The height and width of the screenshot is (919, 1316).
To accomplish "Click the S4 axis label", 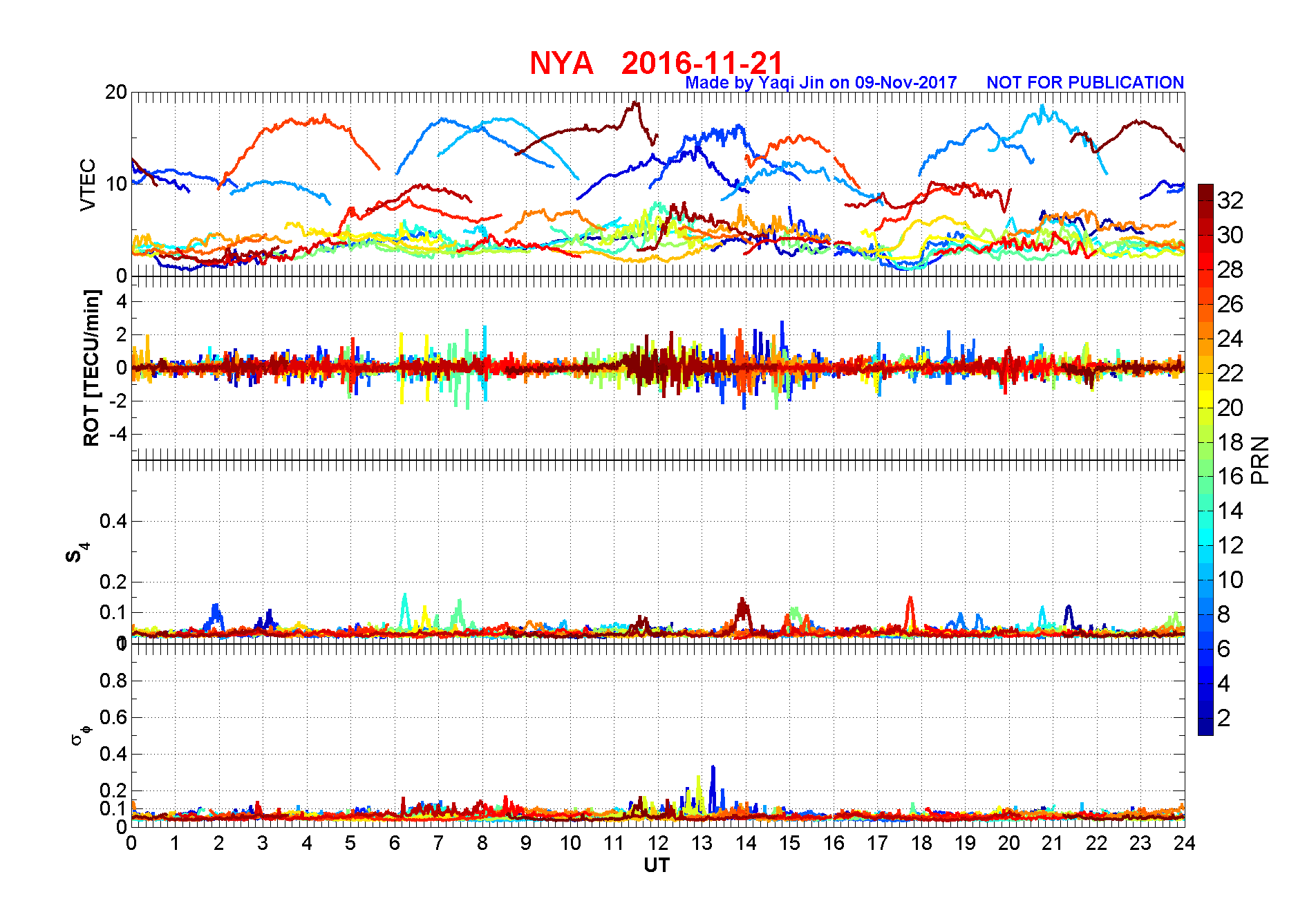I will 77,553.
